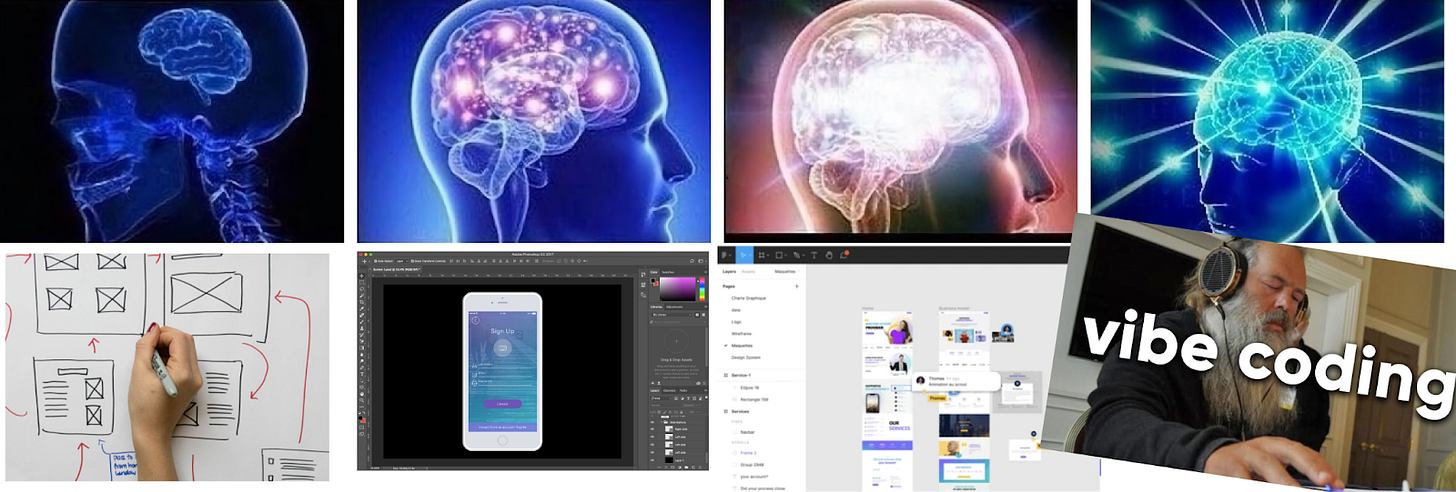Open the Comment tool with notification dot

[x=844, y=254]
